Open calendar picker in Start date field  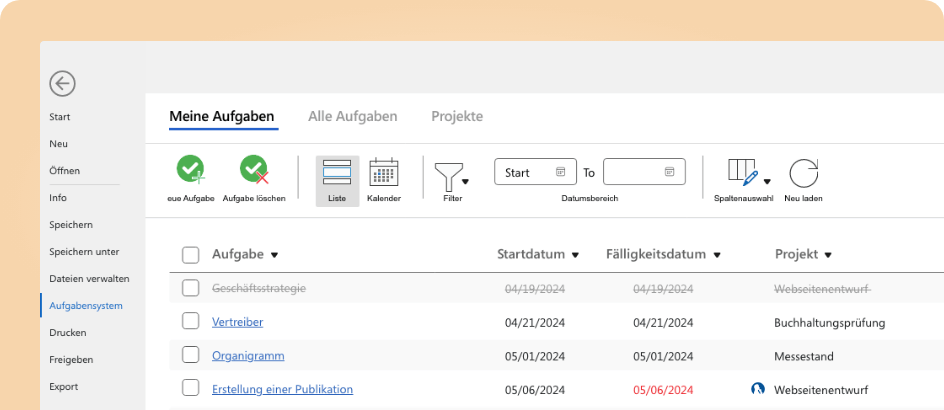pos(560,172)
